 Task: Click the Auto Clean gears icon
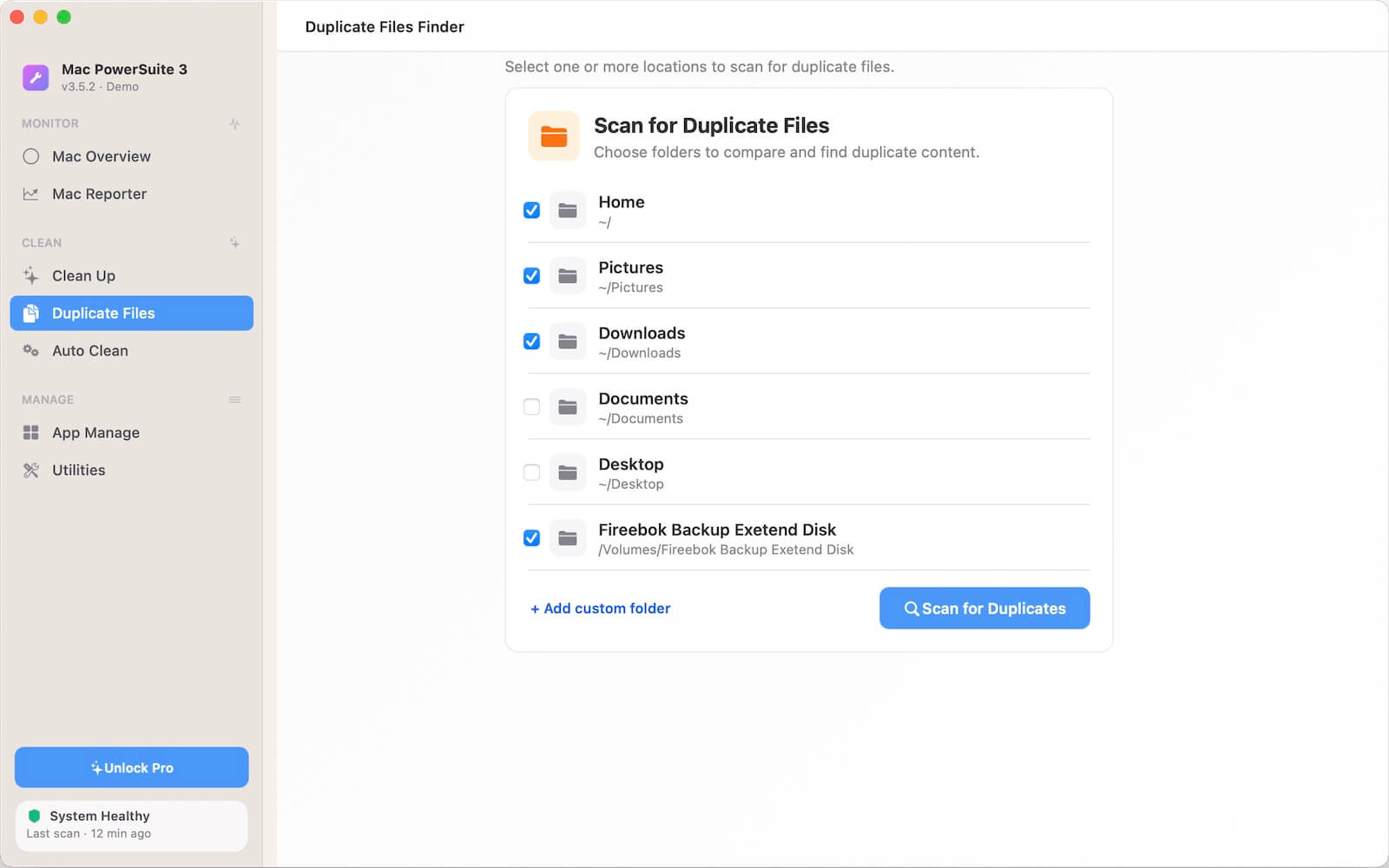[x=31, y=351]
